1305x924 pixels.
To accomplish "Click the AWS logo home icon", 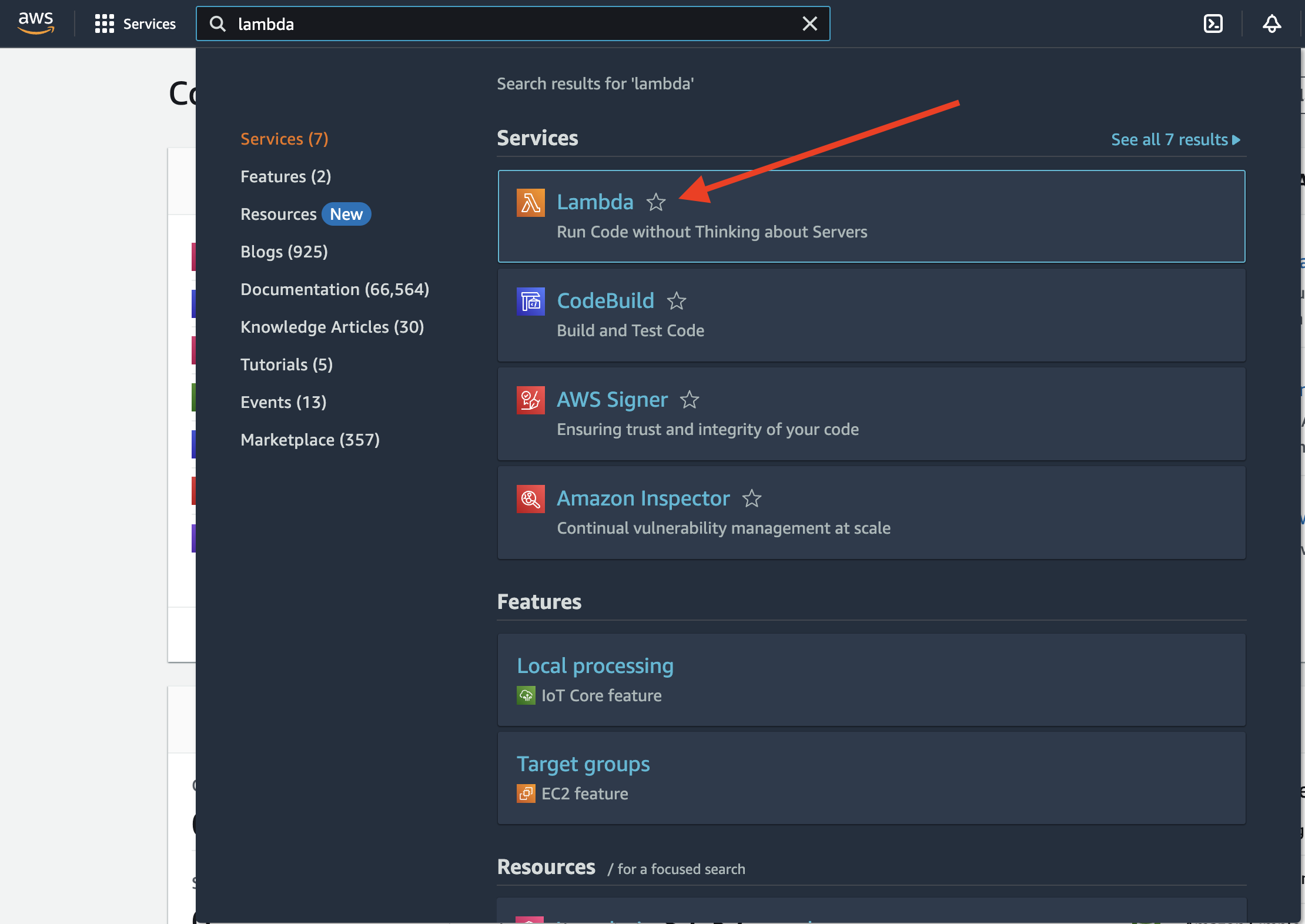I will click(x=36, y=24).
